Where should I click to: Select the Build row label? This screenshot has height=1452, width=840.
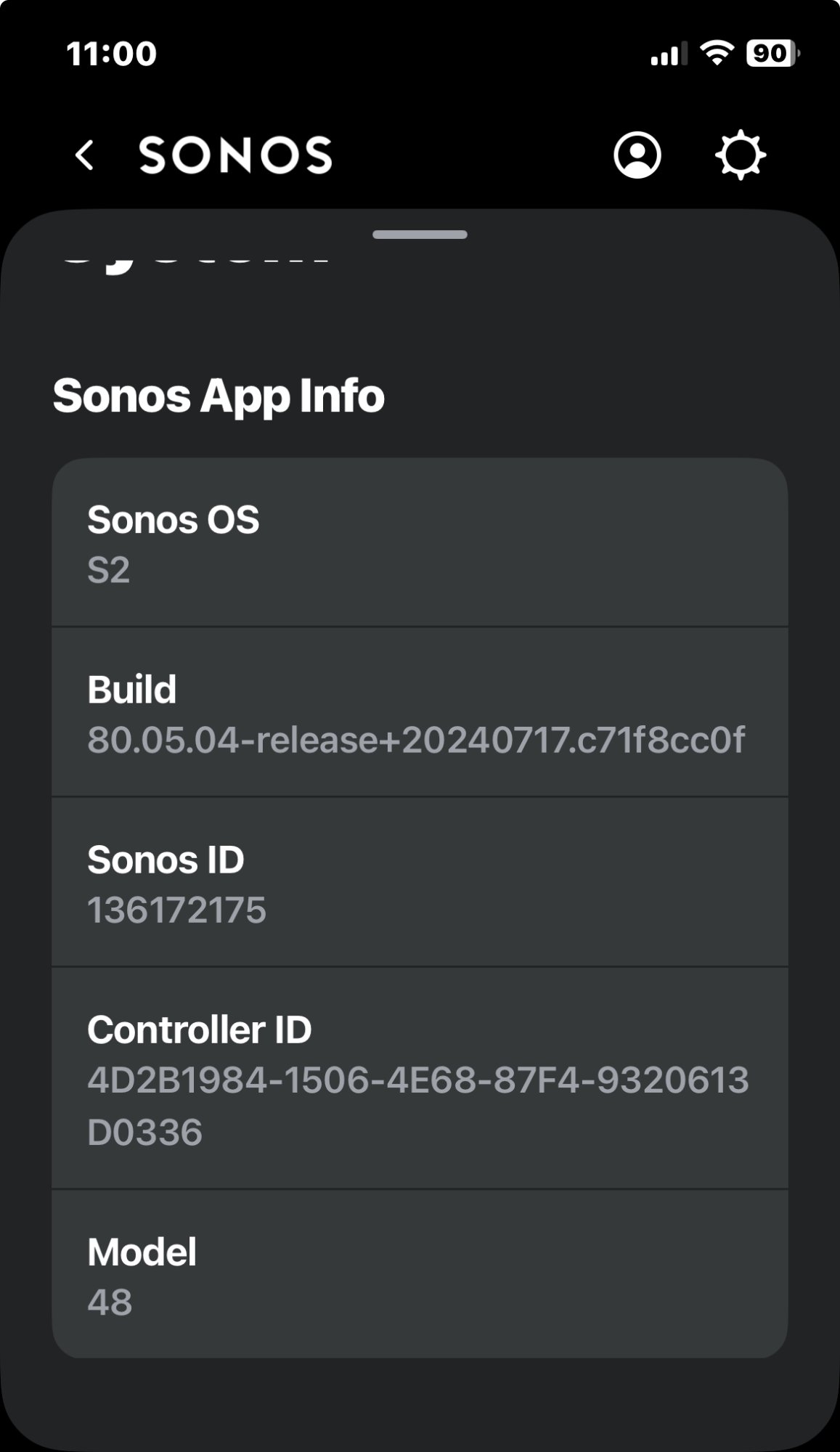click(x=131, y=689)
